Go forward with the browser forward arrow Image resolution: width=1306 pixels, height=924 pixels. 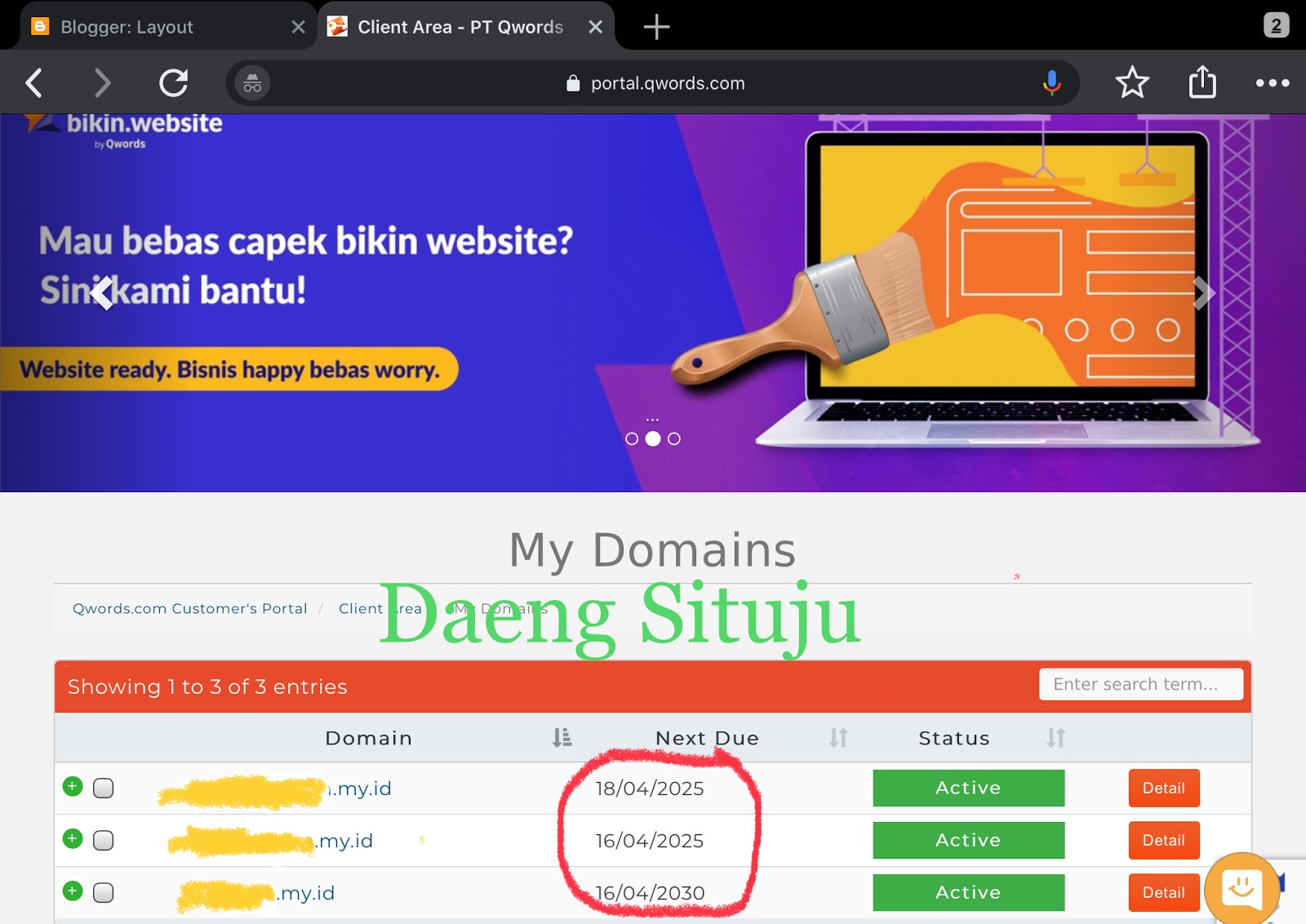tap(102, 82)
